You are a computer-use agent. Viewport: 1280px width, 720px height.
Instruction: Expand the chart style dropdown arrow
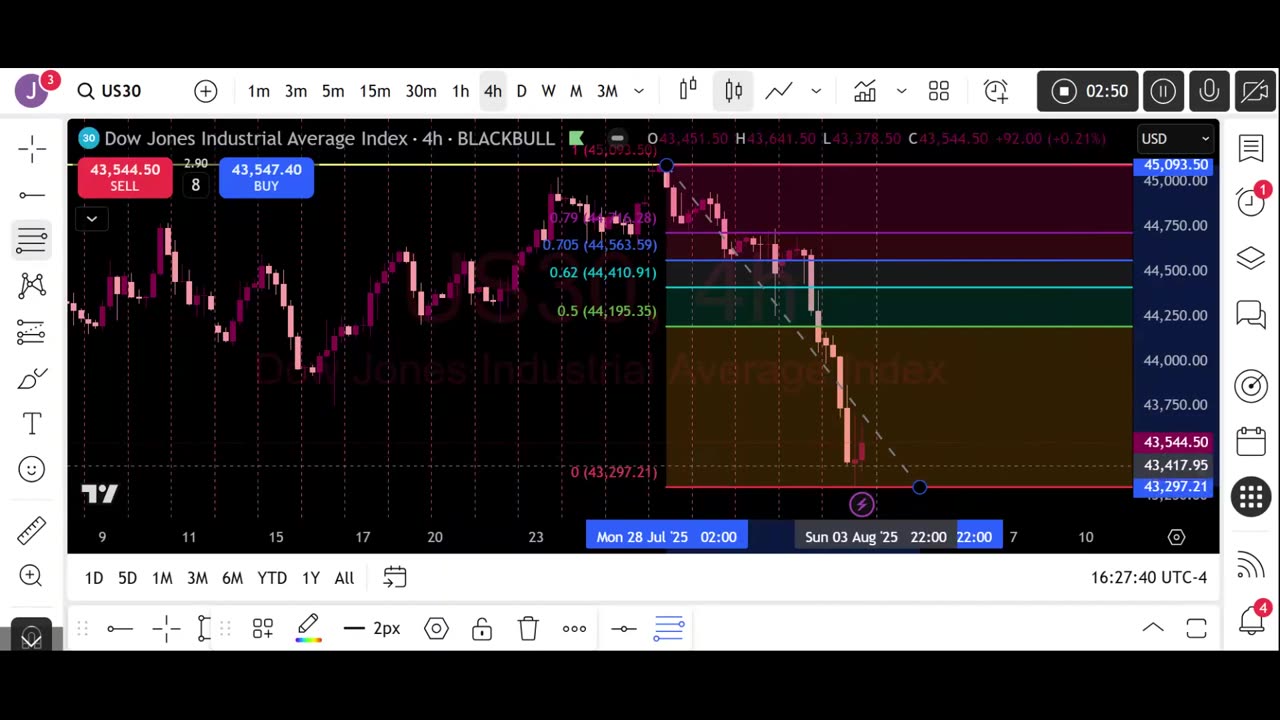816,91
